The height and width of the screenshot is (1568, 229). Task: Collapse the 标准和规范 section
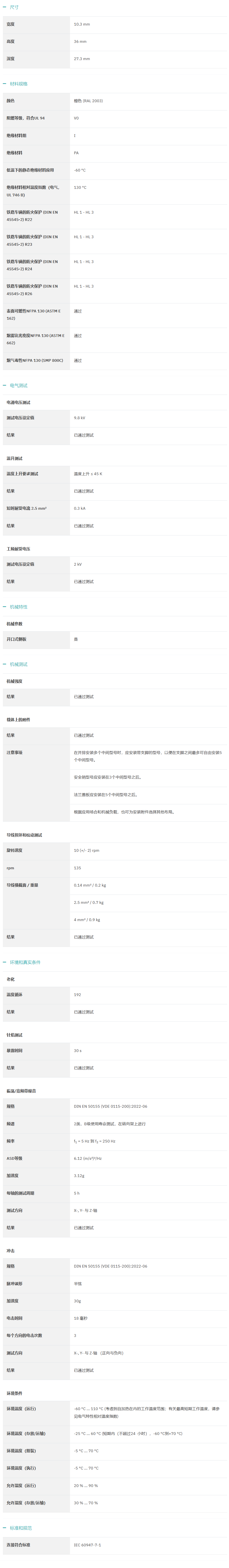tap(18, 1528)
